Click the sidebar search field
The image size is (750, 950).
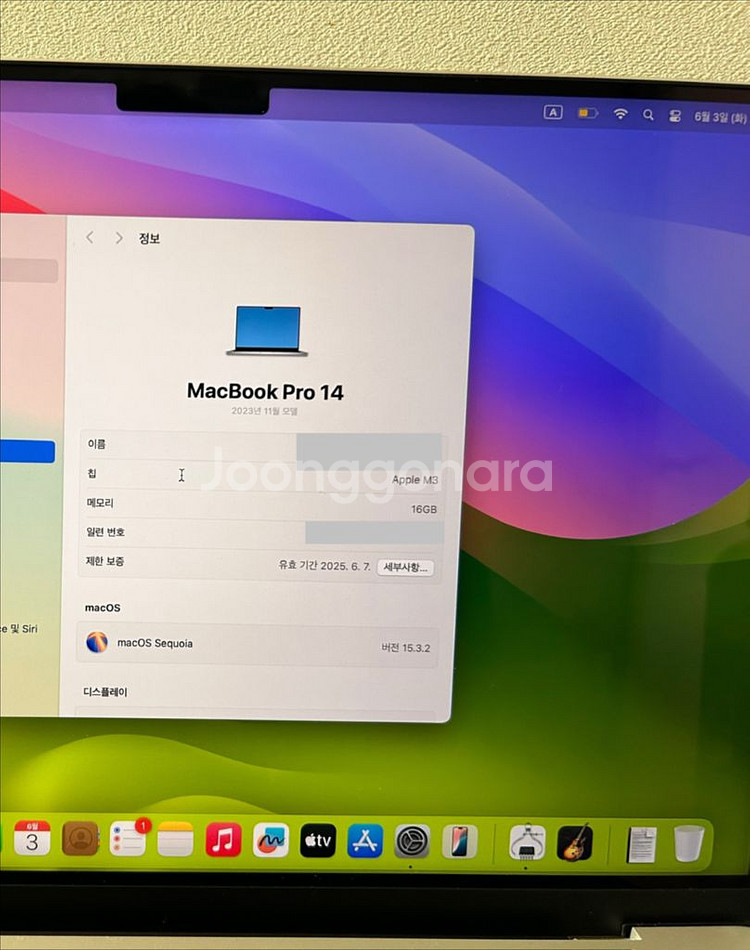point(28,271)
